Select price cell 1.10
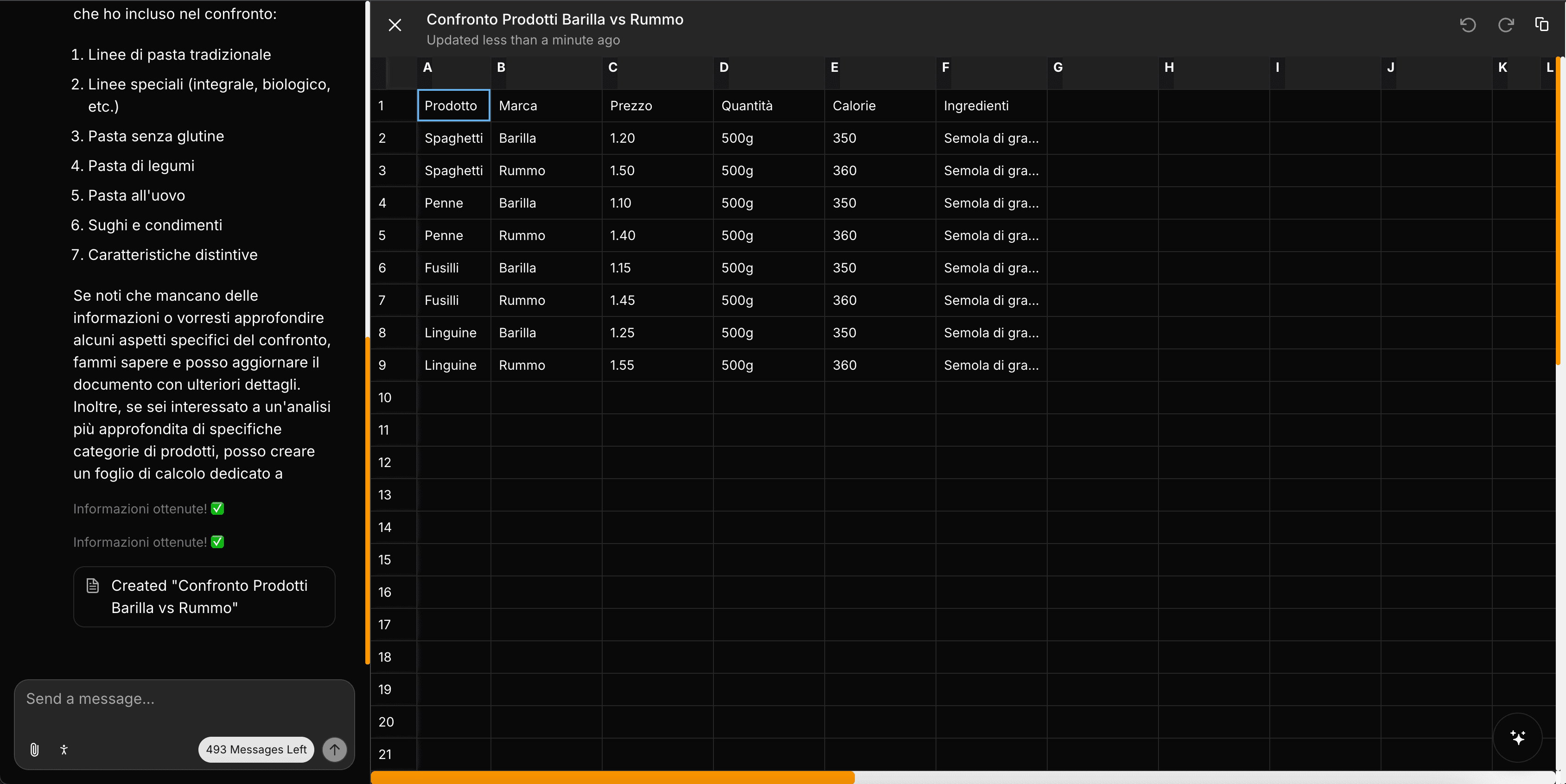This screenshot has width=1566, height=784. [x=658, y=203]
